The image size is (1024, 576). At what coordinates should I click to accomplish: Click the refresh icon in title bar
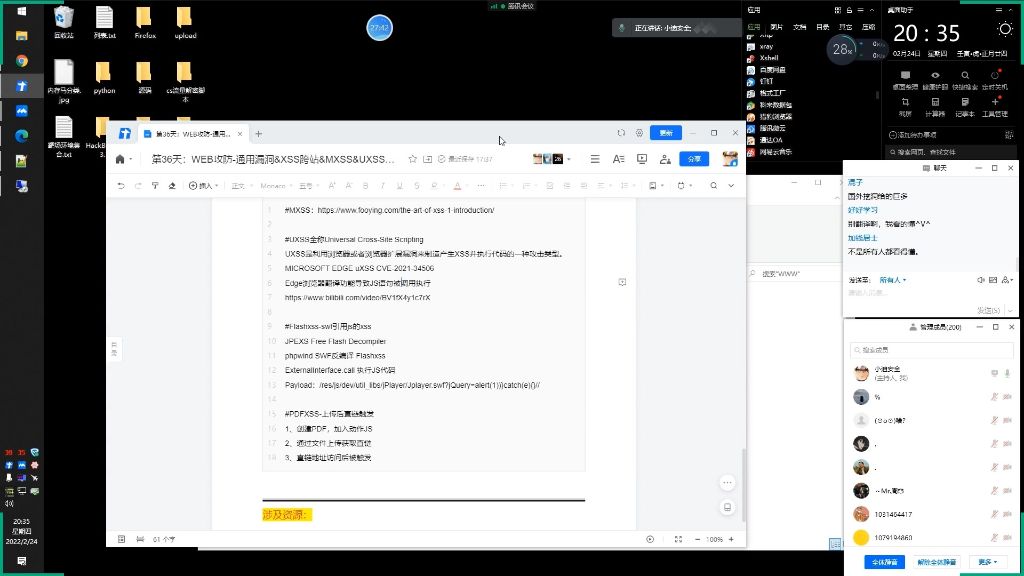(x=621, y=133)
